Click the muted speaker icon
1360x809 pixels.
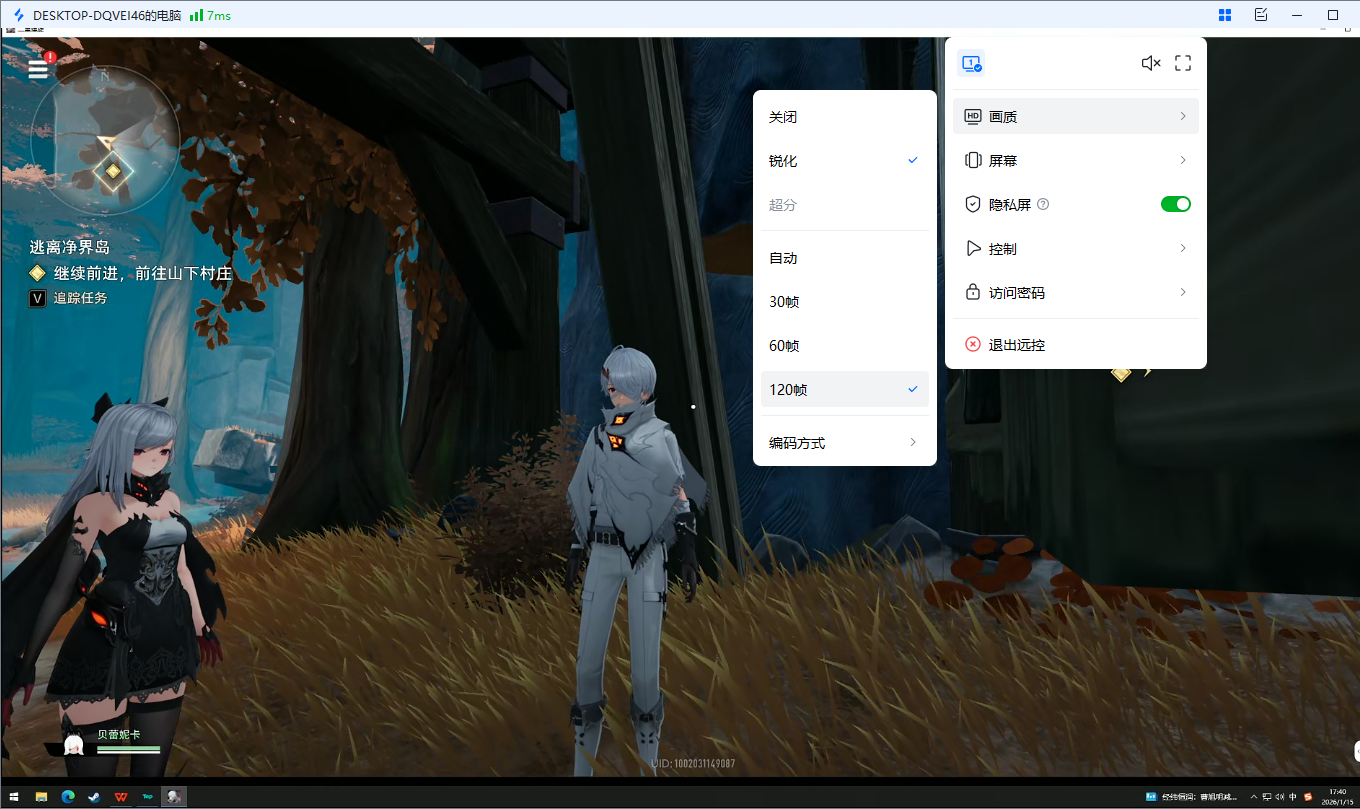(1150, 63)
